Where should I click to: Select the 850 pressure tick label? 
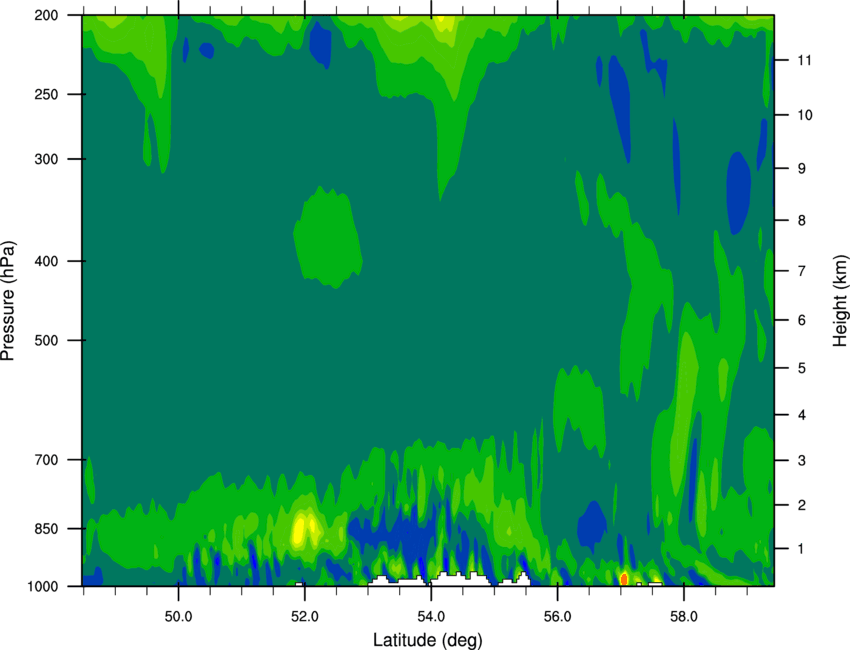(47, 529)
